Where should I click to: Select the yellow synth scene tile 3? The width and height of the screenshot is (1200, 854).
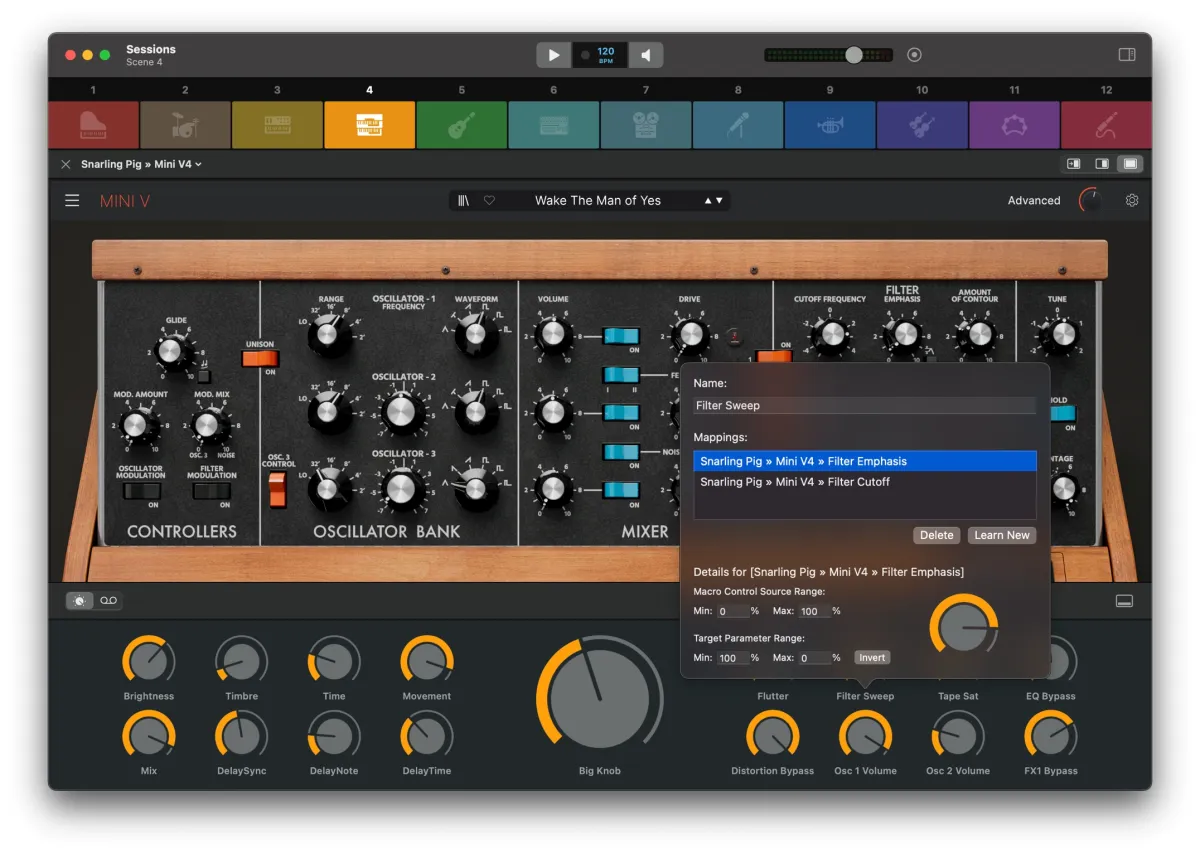[x=277, y=125]
